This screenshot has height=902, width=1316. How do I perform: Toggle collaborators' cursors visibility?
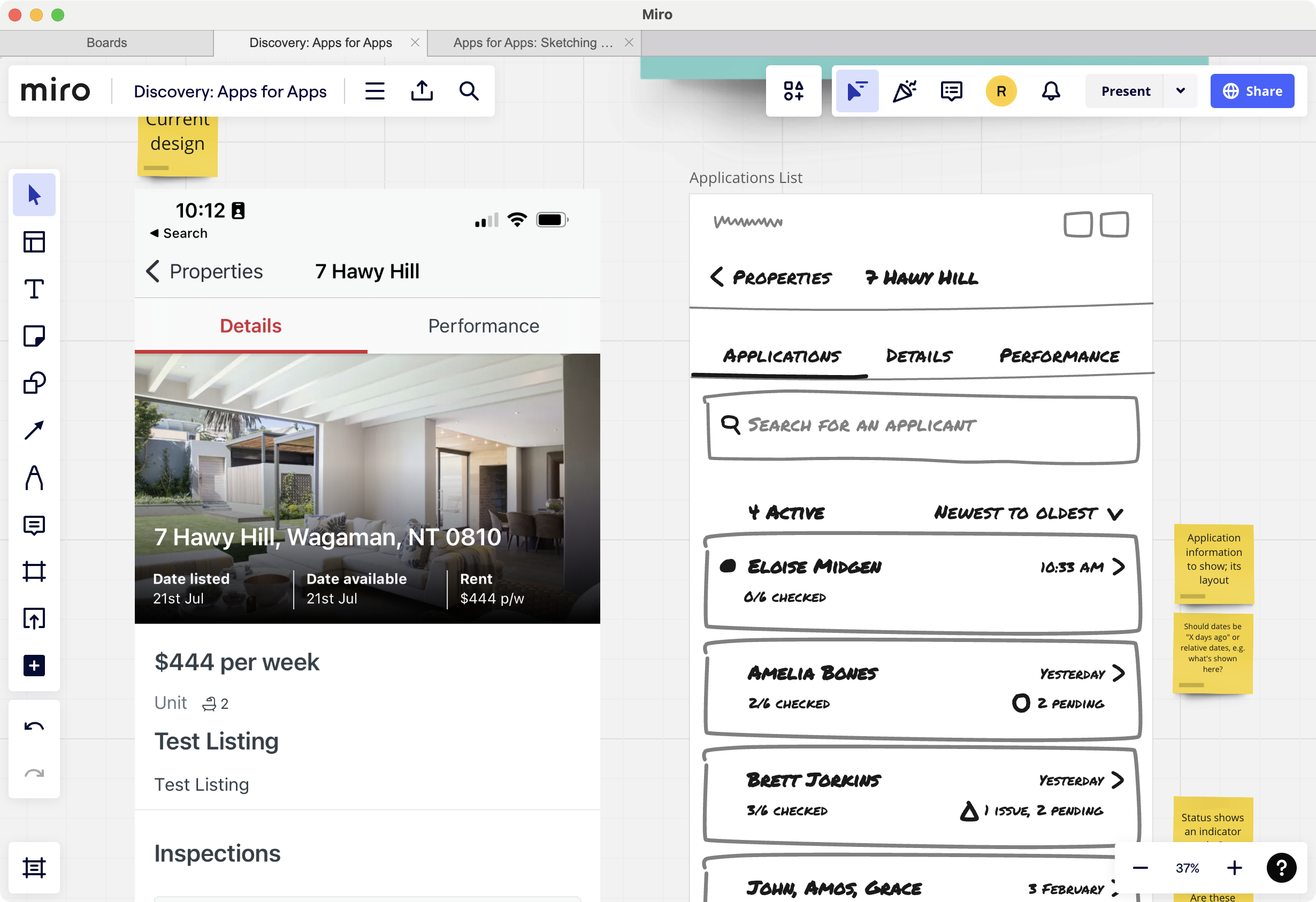(857, 90)
